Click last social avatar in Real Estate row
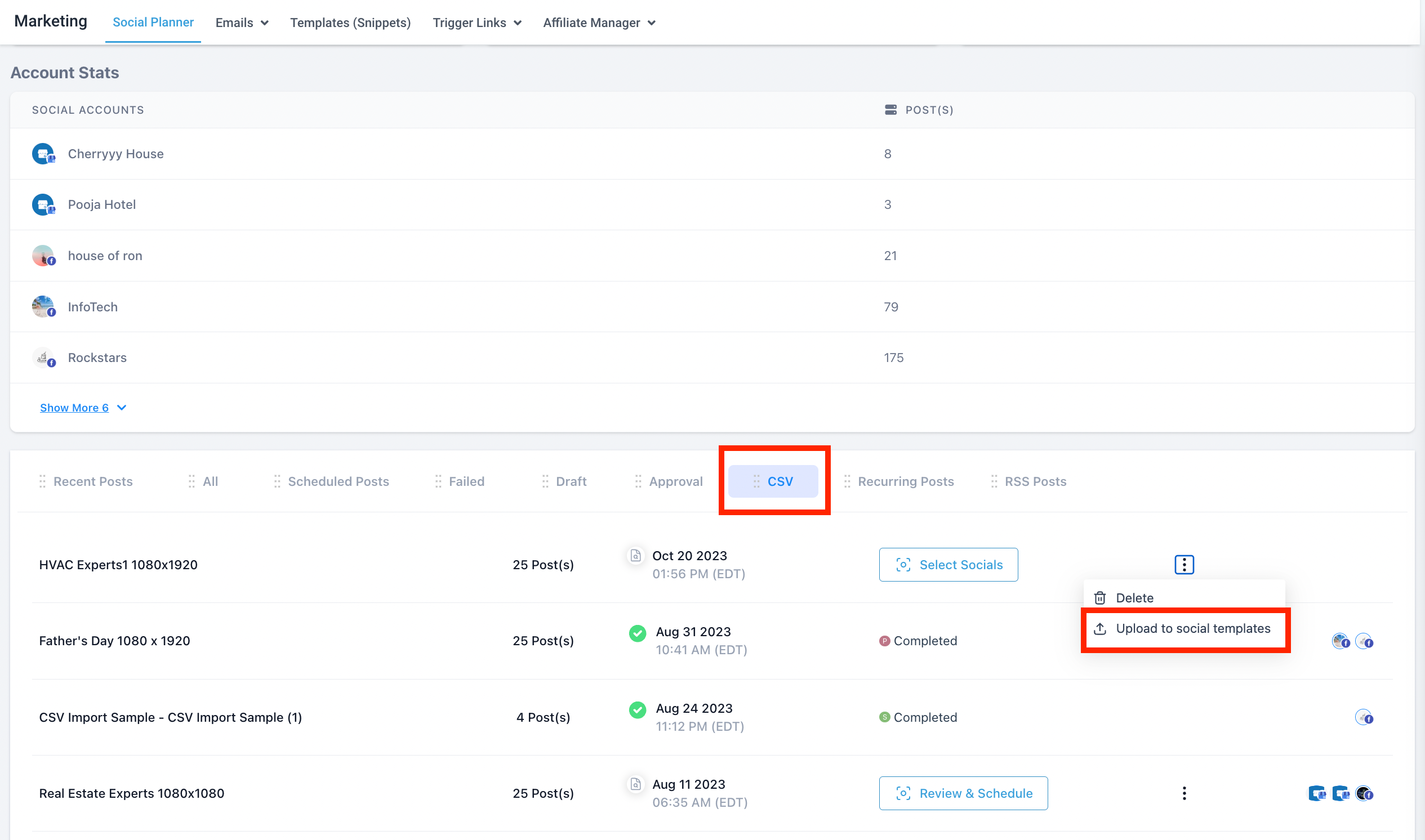1425x840 pixels. [x=1364, y=794]
